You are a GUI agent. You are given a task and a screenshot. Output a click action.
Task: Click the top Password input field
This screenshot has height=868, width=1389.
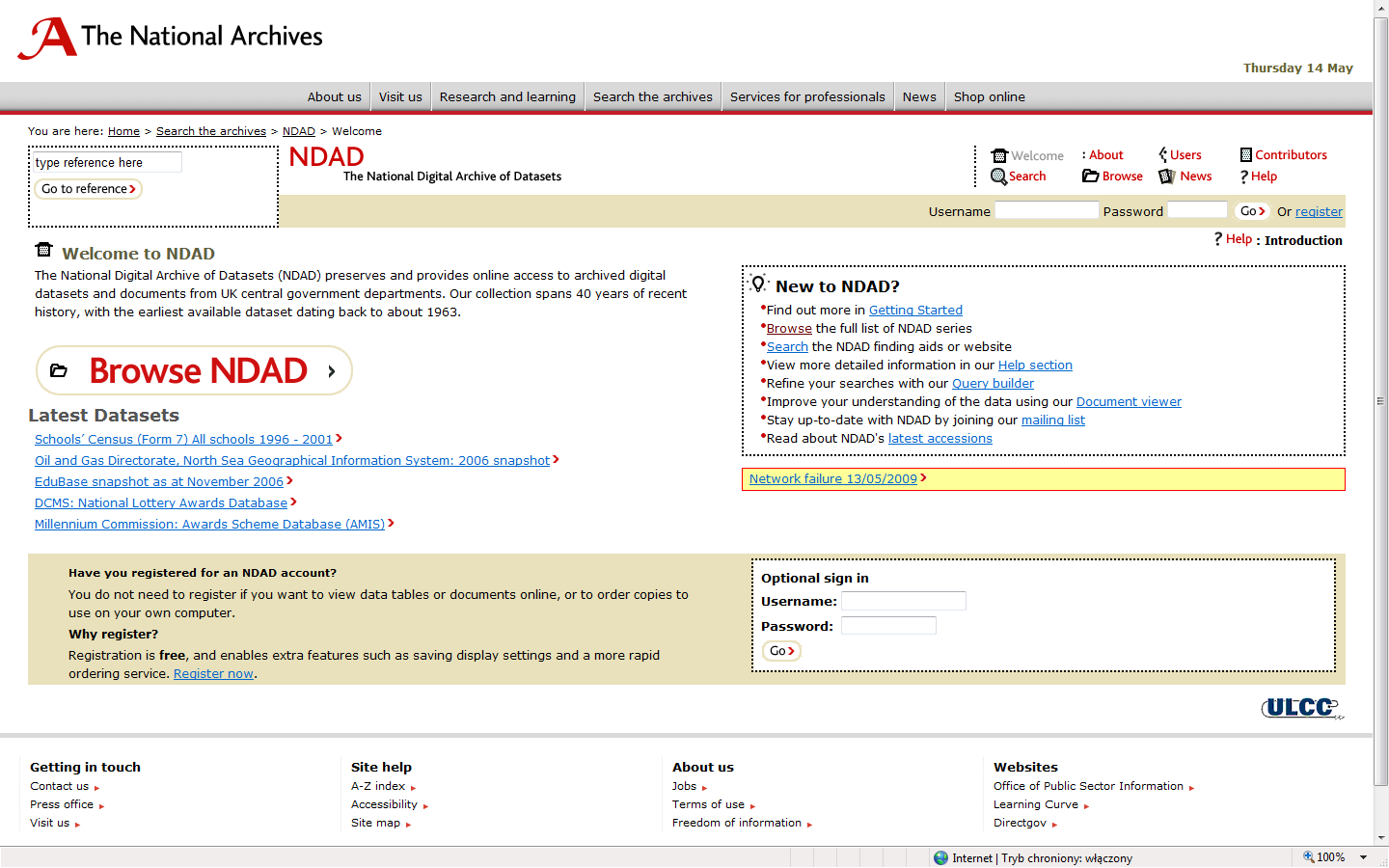[1197, 209]
